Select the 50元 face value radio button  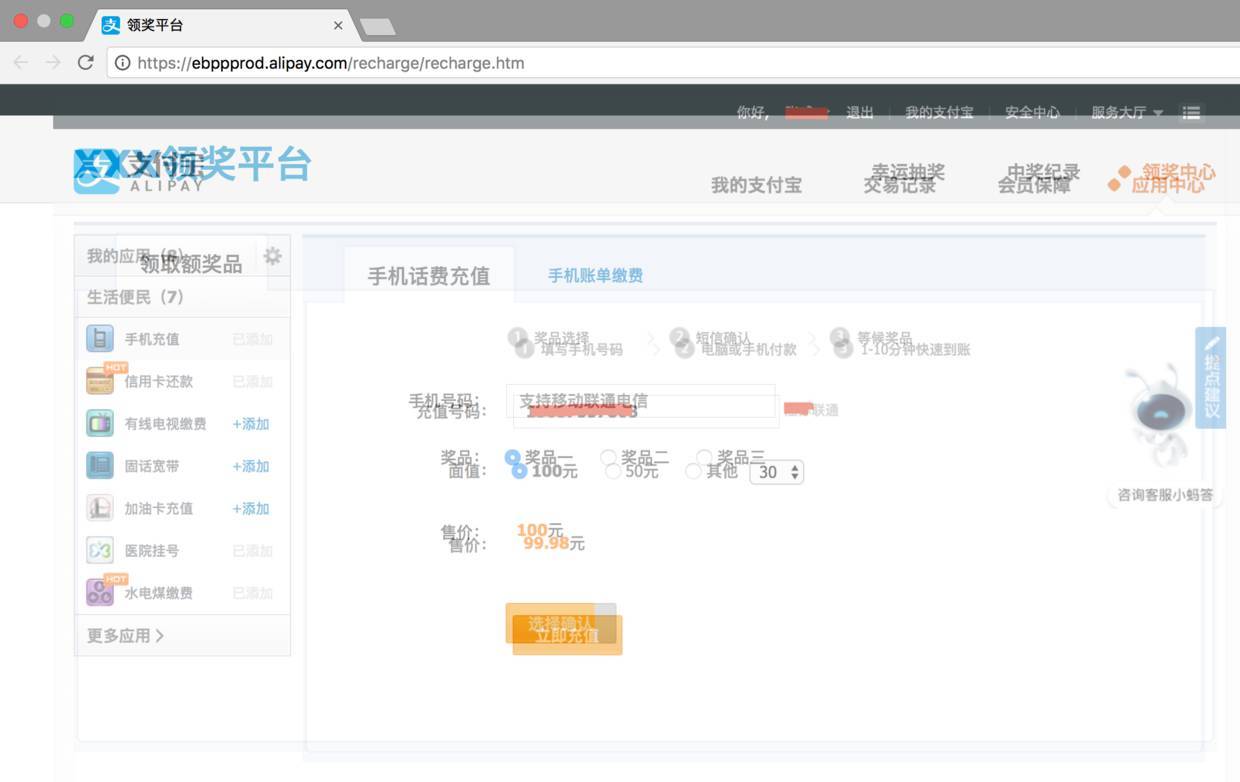click(613, 471)
